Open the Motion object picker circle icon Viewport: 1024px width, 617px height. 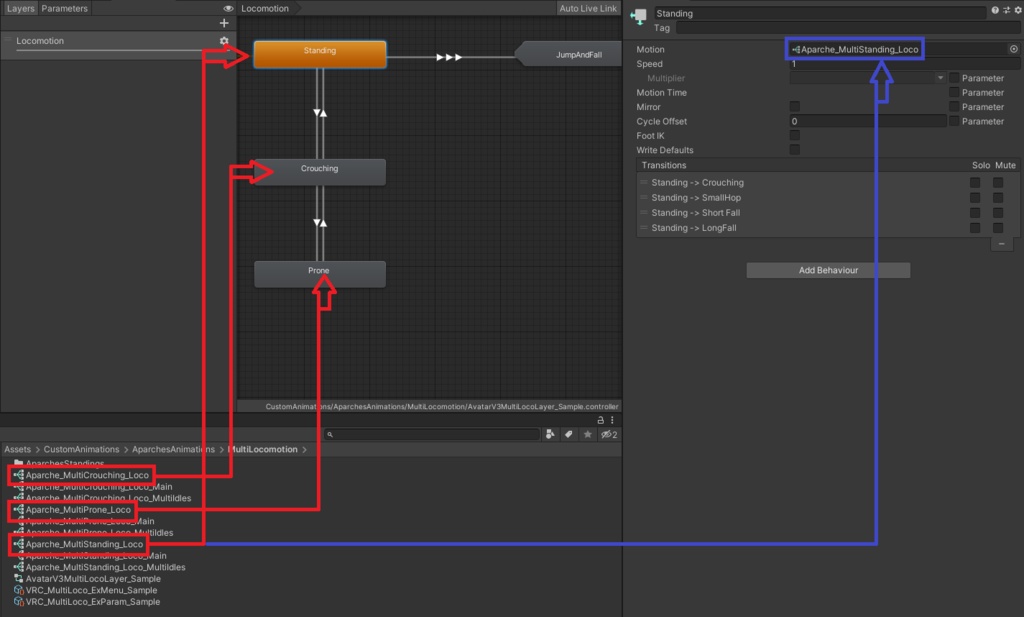1013,48
